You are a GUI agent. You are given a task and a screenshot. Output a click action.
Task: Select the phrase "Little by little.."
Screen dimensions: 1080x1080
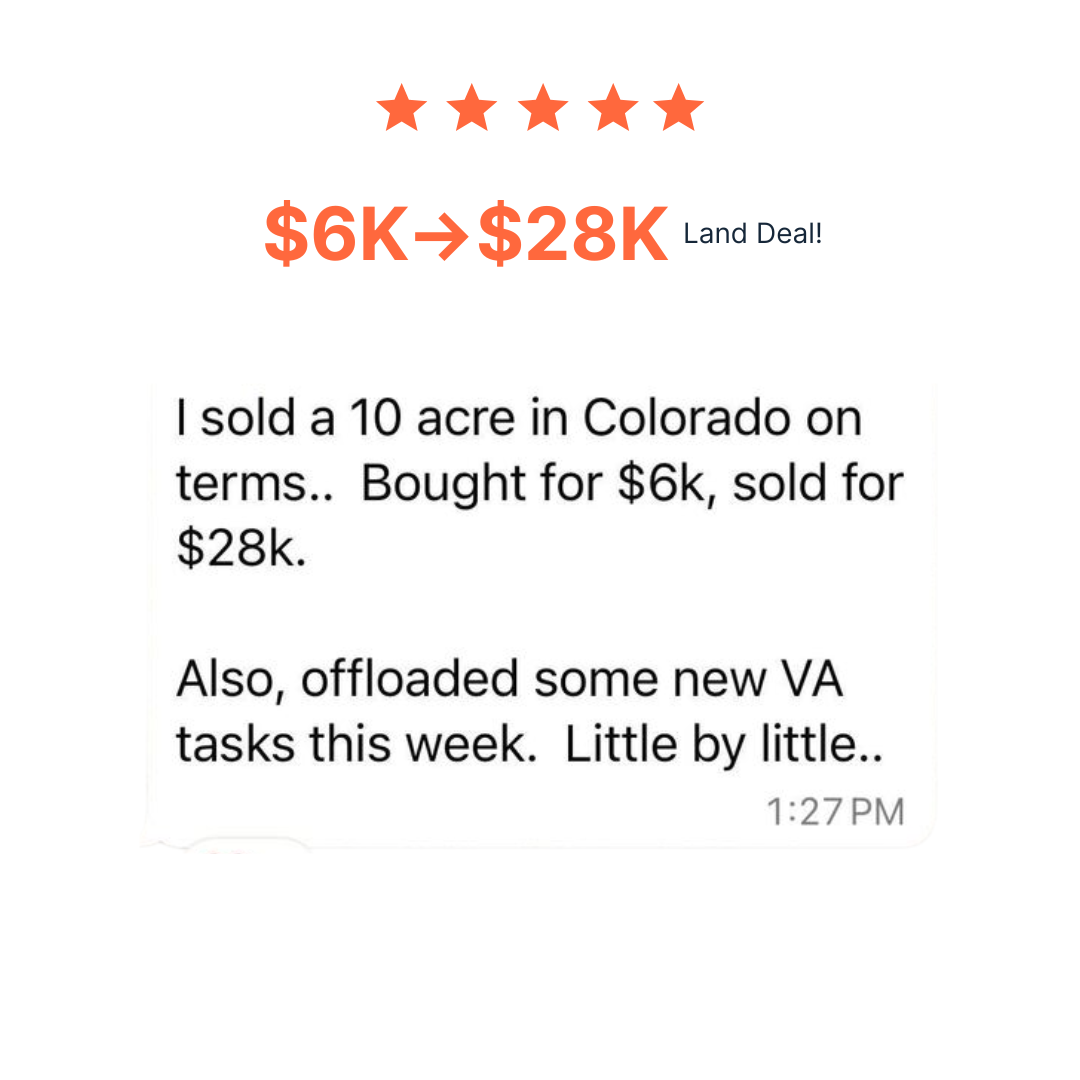point(725,746)
